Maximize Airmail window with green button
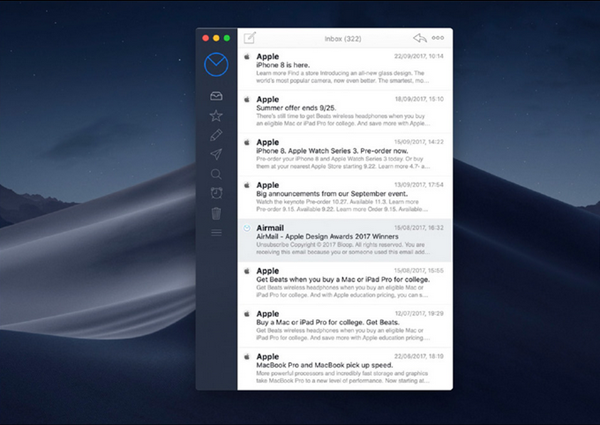Image resolution: width=600 pixels, height=425 pixels. click(x=227, y=38)
